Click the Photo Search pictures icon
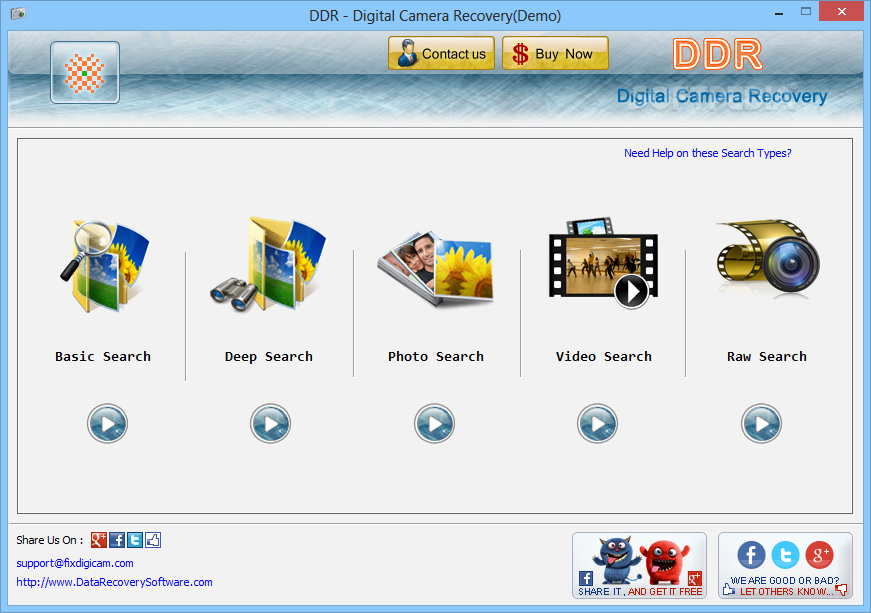The image size is (871, 613). [435, 268]
